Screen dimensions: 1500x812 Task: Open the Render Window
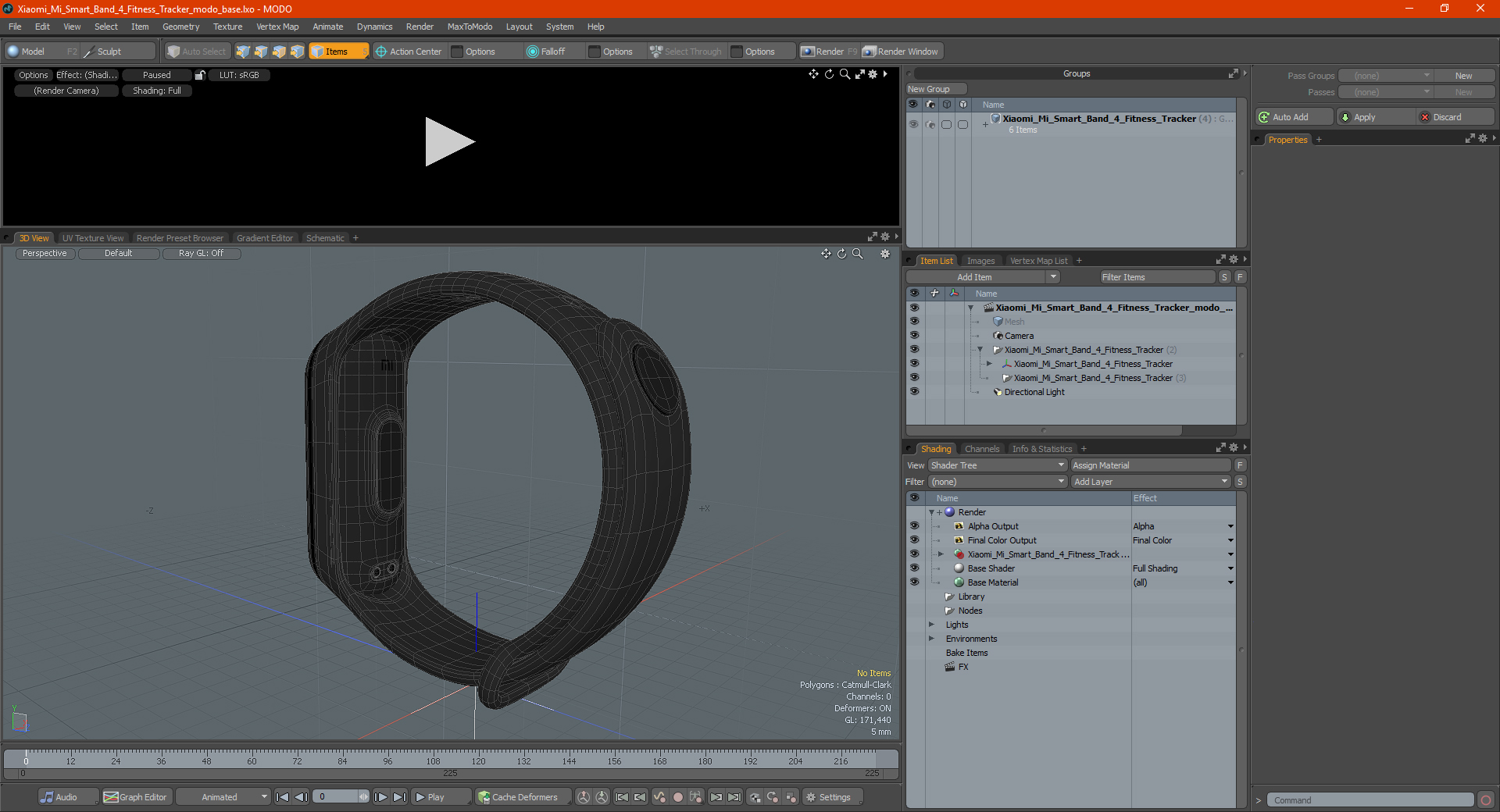(x=901, y=52)
